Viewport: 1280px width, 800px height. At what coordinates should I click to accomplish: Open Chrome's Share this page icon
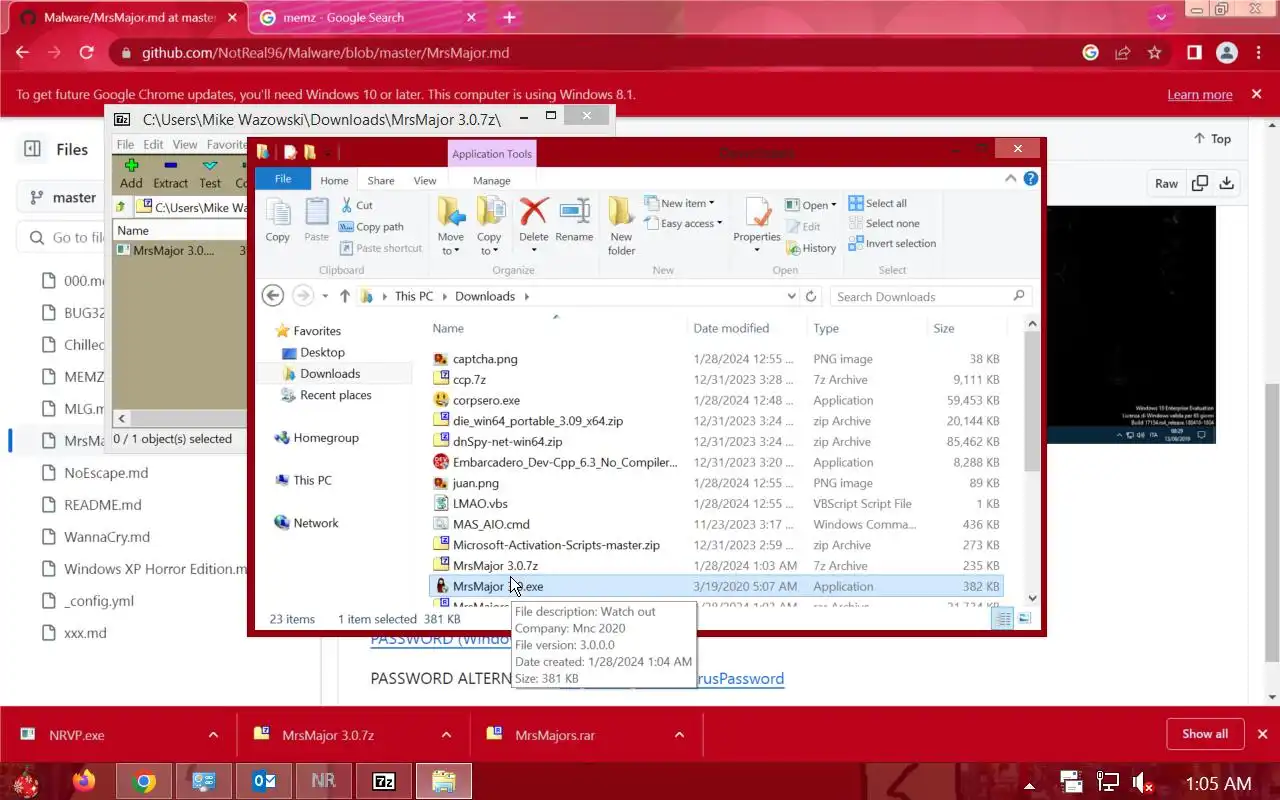point(1123,53)
